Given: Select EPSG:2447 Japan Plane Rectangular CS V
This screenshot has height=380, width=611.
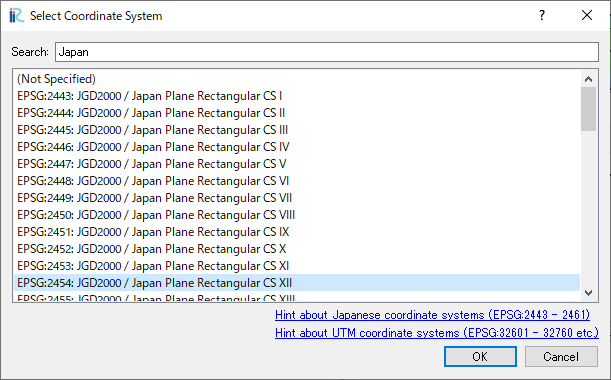Looking at the screenshot, I should click(297, 164).
